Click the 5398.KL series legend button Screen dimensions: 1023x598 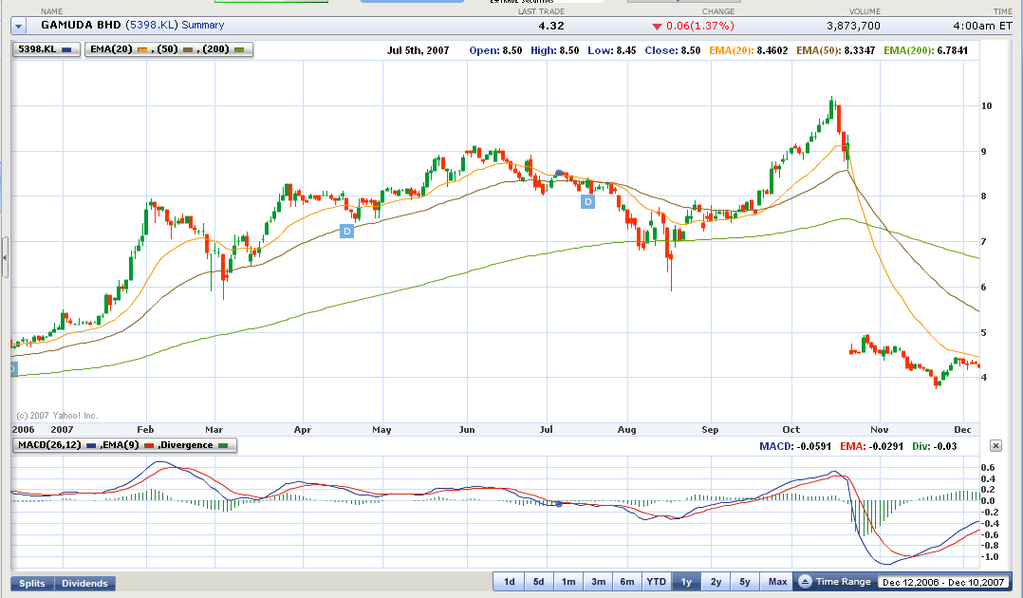[x=46, y=48]
